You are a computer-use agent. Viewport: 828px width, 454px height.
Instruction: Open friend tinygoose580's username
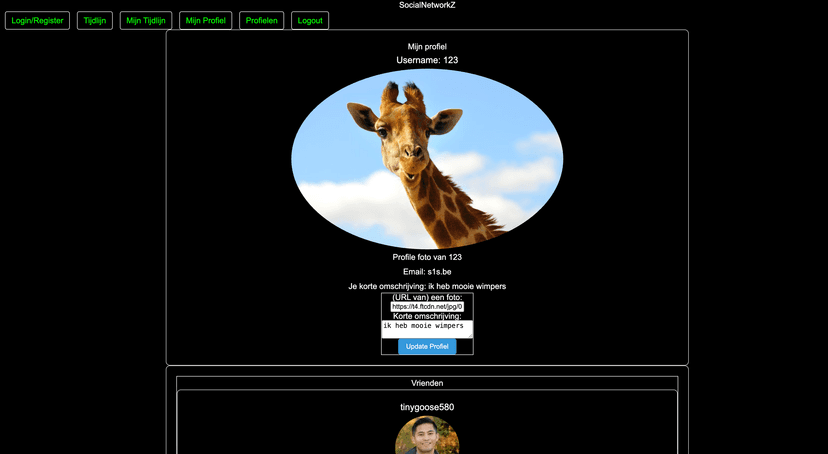427,407
